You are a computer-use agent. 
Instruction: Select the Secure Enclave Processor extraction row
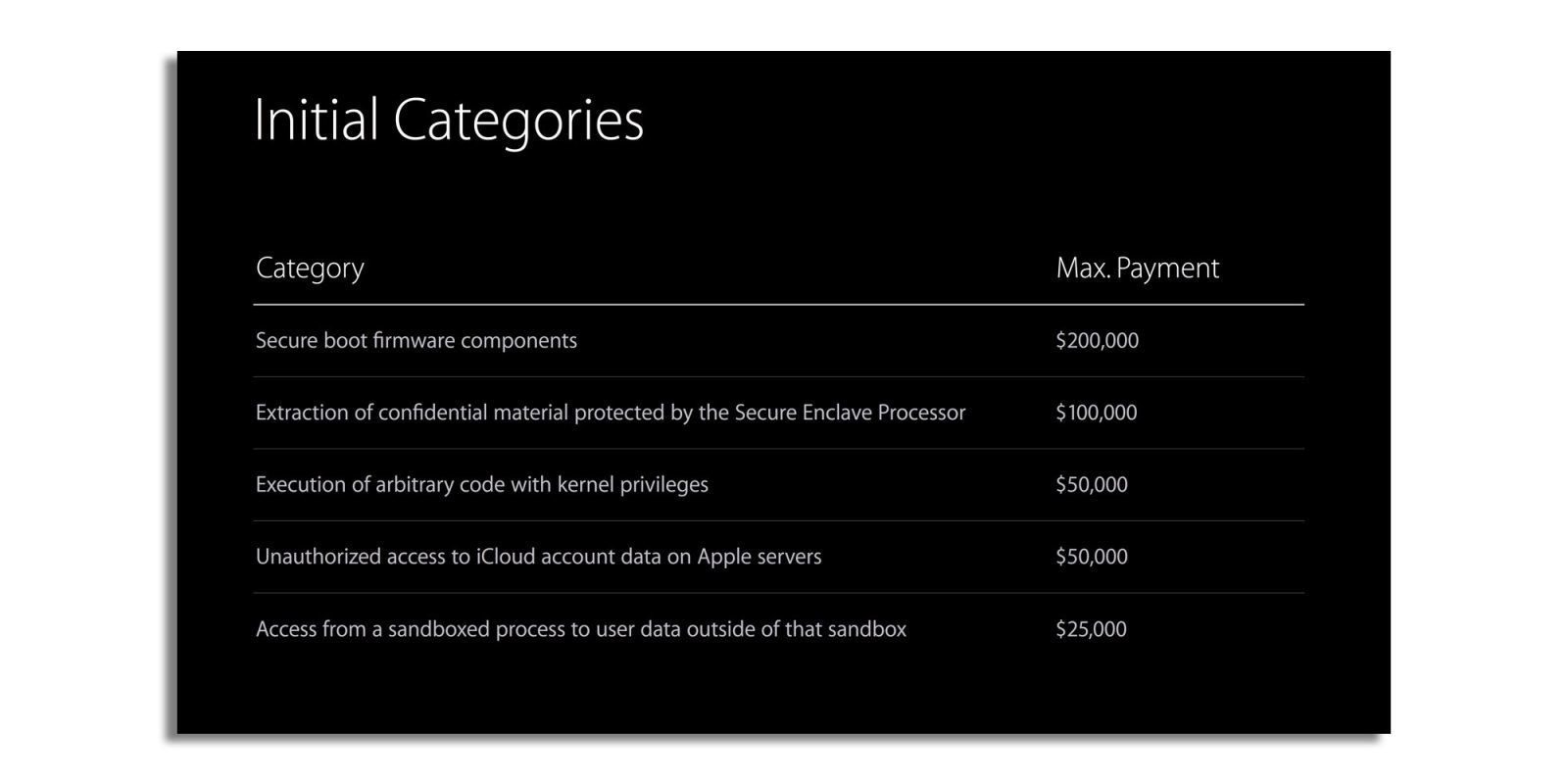(778, 413)
